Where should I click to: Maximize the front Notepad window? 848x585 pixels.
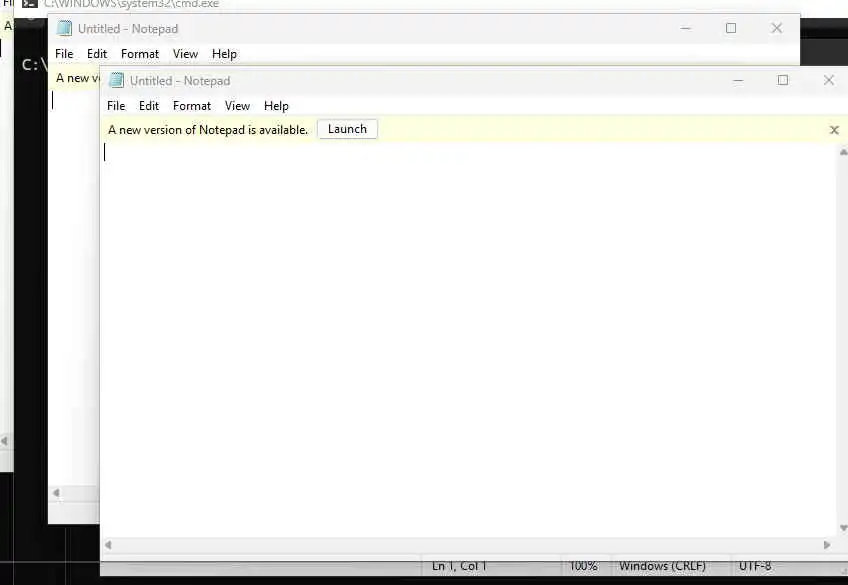pyautogui.click(x=783, y=81)
